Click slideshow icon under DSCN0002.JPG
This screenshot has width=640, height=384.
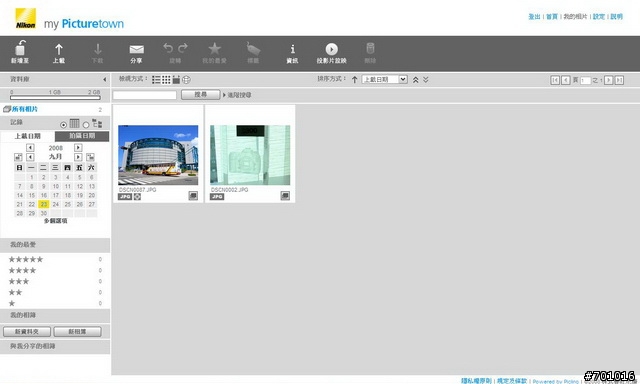tap(285, 196)
